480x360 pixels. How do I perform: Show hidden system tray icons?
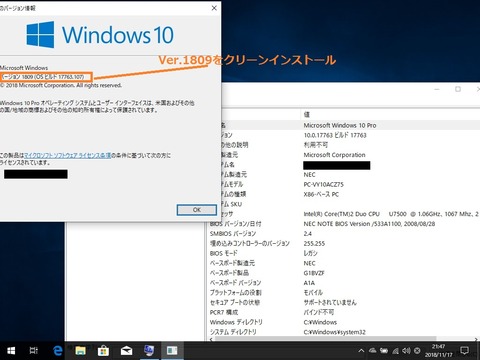pyautogui.click(x=361, y=351)
